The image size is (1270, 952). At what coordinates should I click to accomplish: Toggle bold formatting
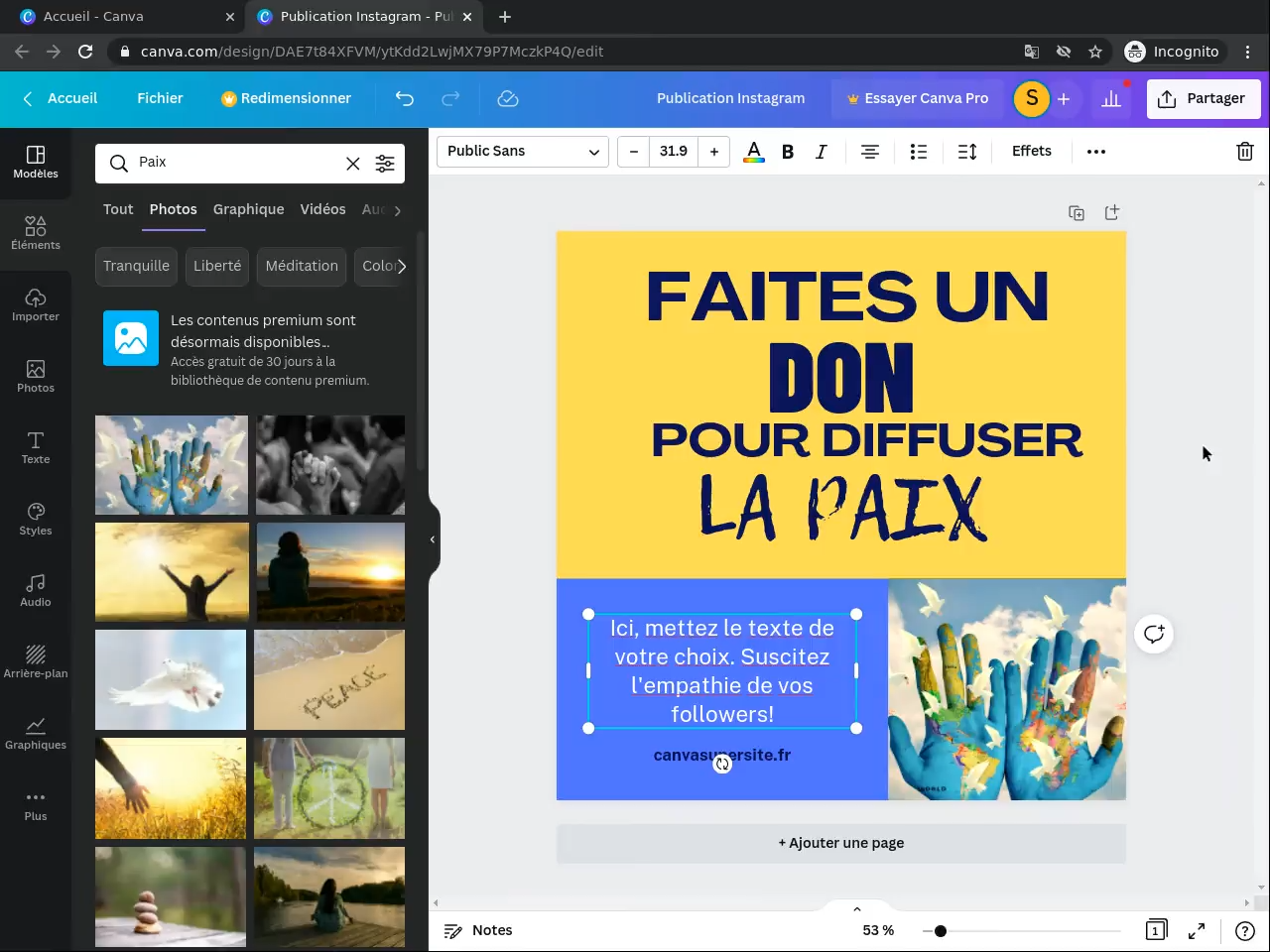(x=788, y=152)
